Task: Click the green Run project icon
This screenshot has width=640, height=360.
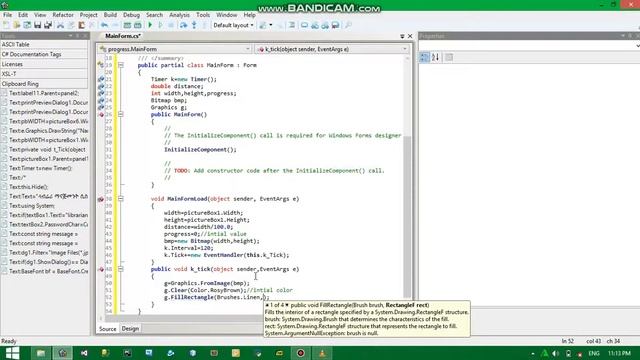Action: click(x=150, y=25)
